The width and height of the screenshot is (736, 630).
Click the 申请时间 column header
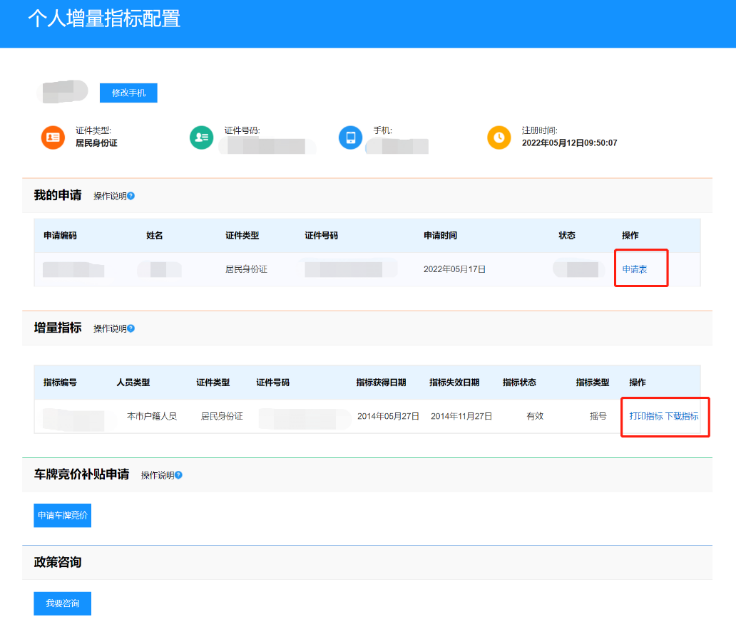440,236
